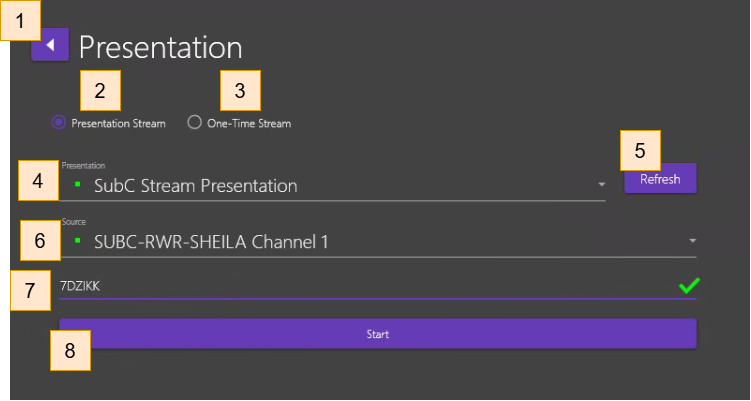Click the callout number 7 marker
The image size is (751, 401).
[x=28, y=291]
